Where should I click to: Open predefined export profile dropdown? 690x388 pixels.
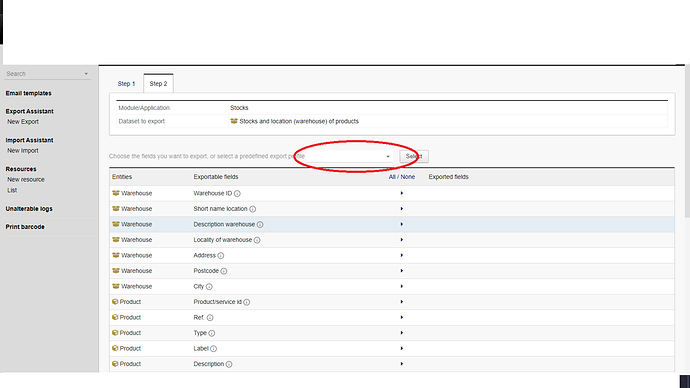pos(345,156)
